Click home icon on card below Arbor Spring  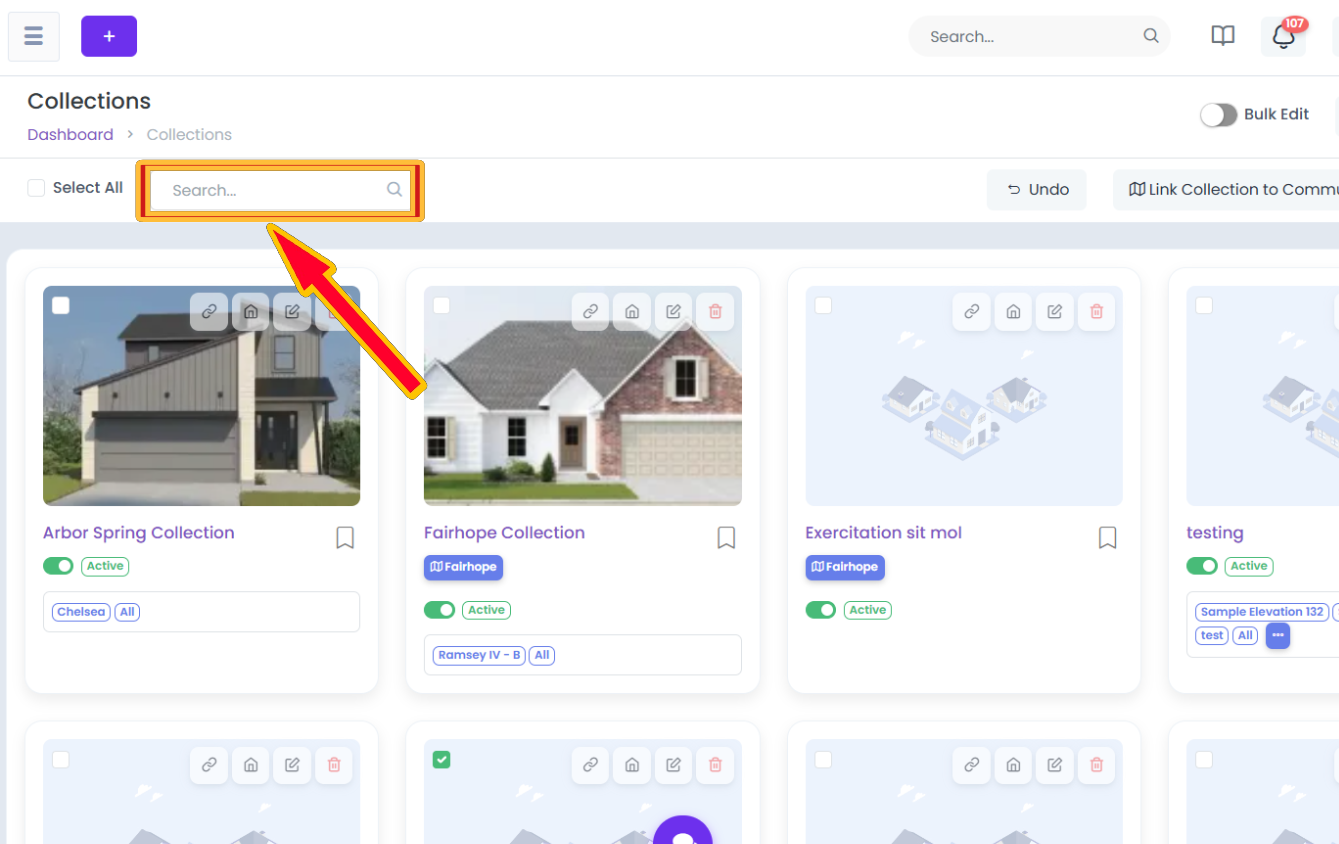click(x=251, y=765)
